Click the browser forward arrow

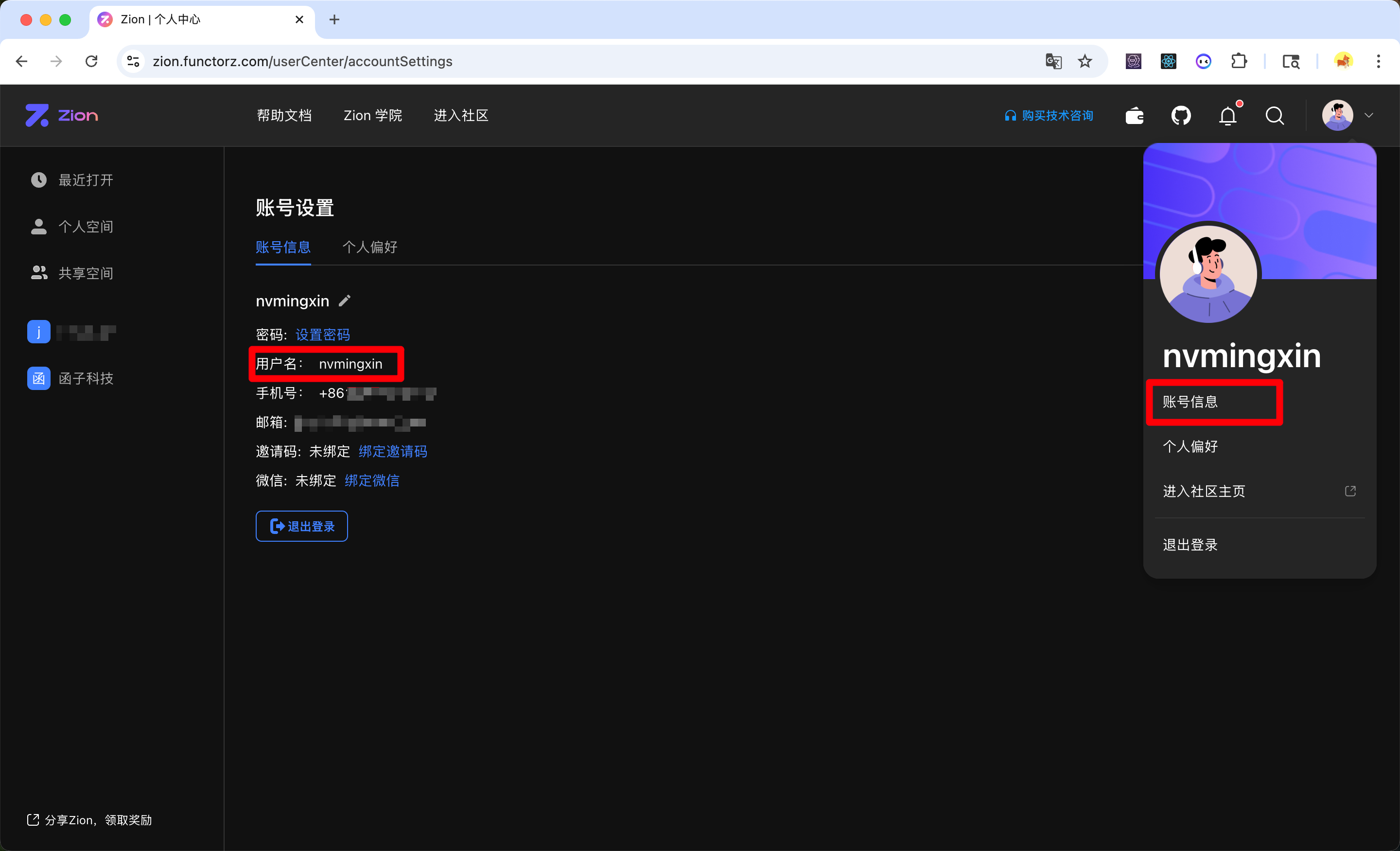point(56,61)
